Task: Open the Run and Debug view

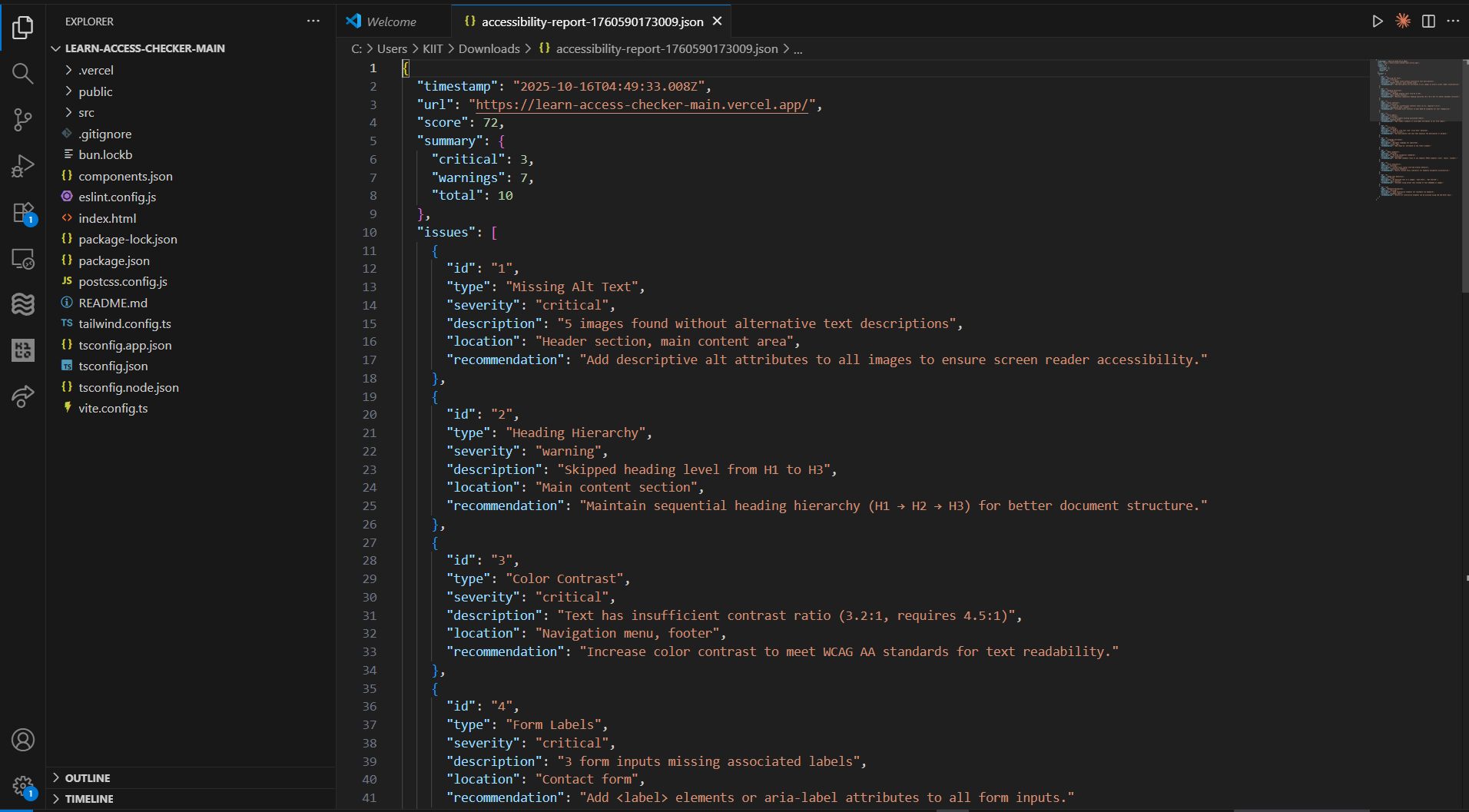Action: click(x=23, y=166)
